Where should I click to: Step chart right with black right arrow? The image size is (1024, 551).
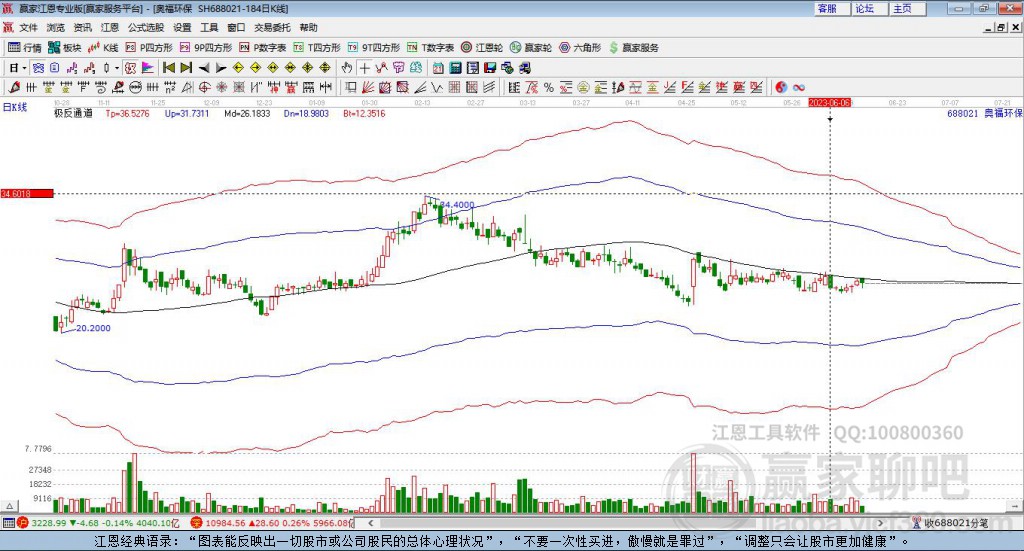pos(221,68)
